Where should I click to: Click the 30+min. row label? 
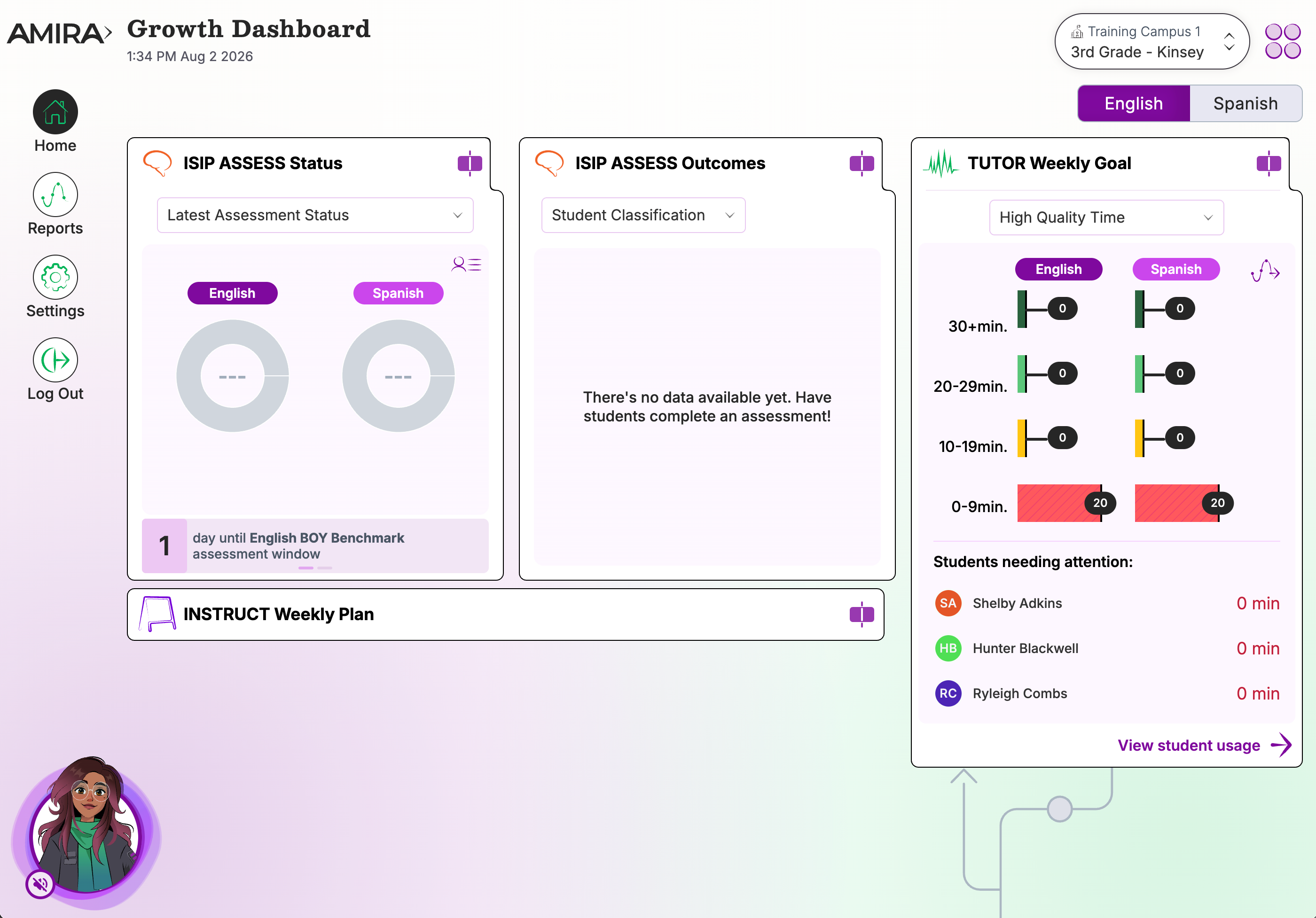pos(977,327)
